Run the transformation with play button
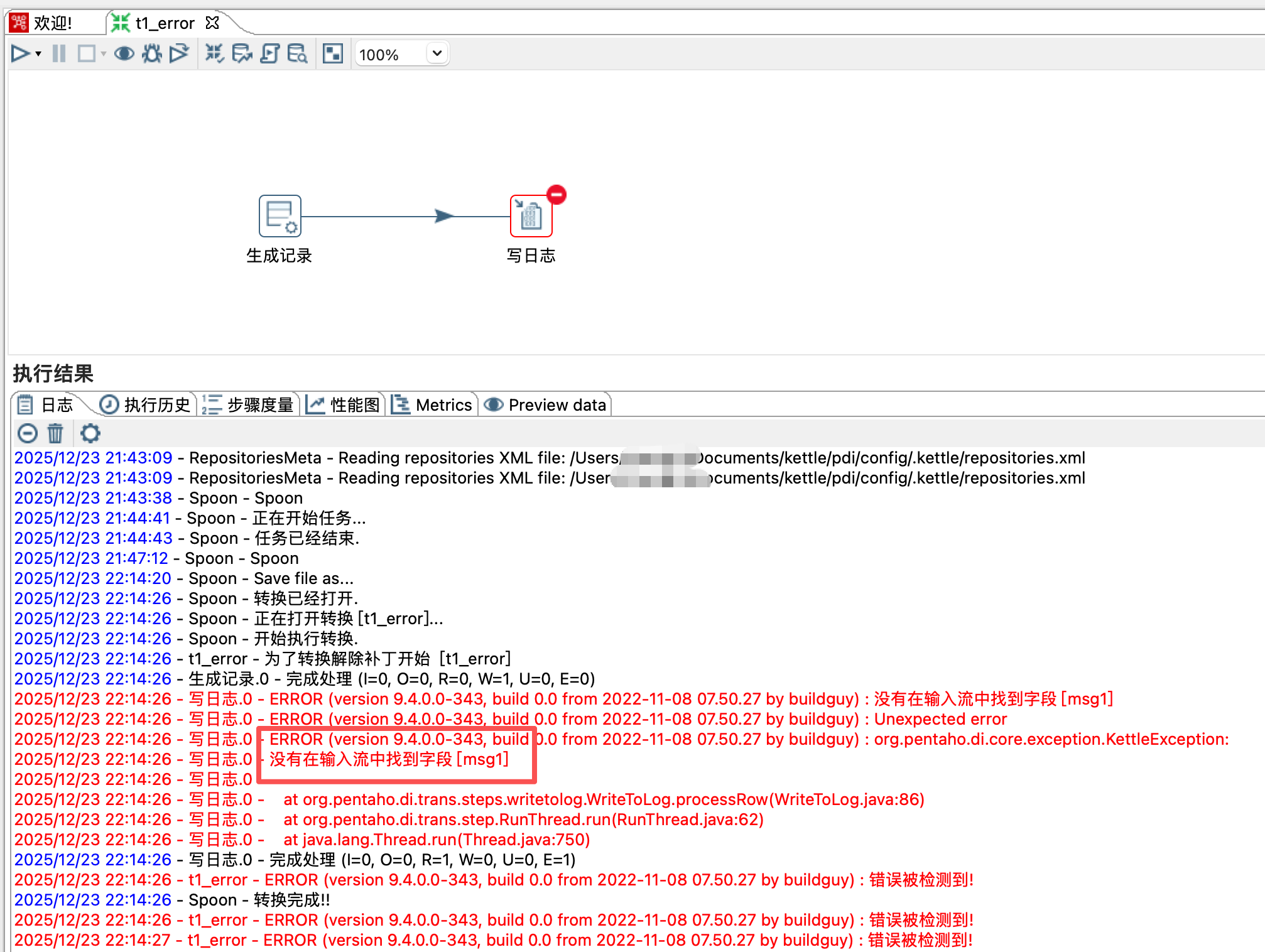Screen dimensions: 1265x952 (x=19, y=54)
